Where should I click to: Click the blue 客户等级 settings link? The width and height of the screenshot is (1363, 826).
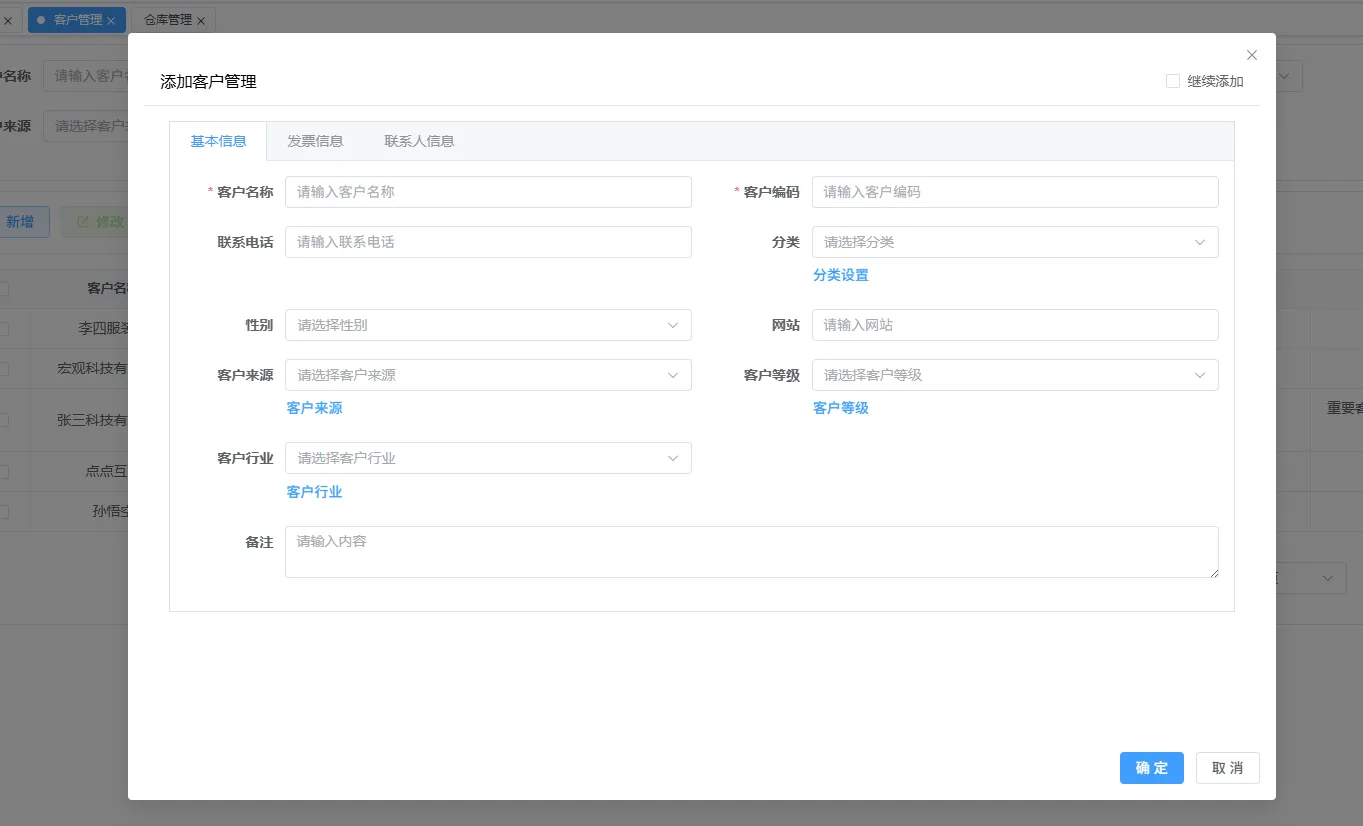point(840,408)
